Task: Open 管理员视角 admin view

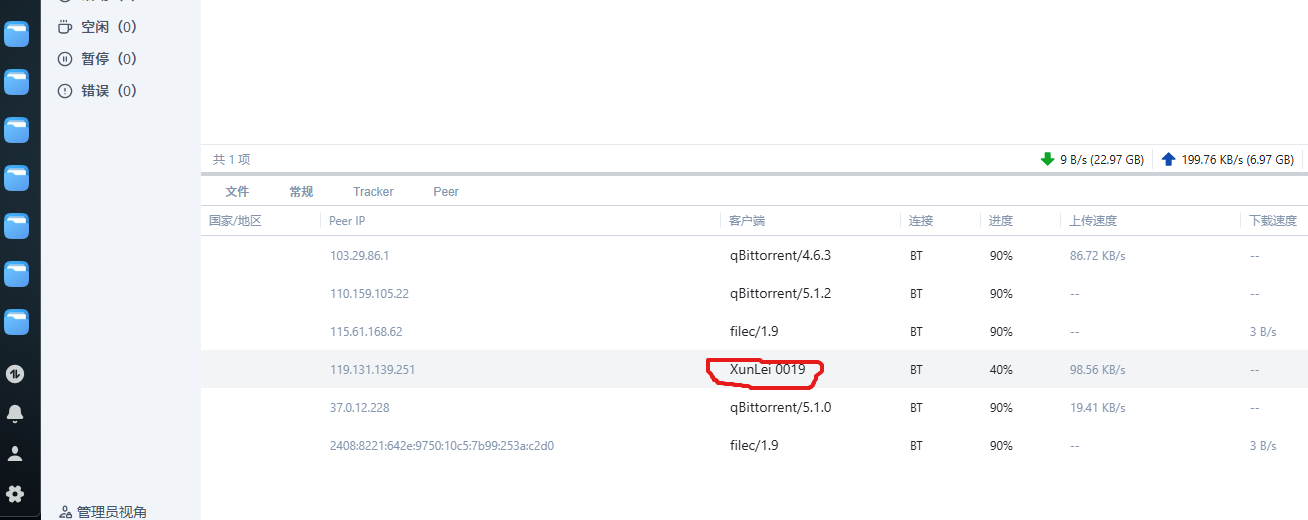Action: pos(103,512)
